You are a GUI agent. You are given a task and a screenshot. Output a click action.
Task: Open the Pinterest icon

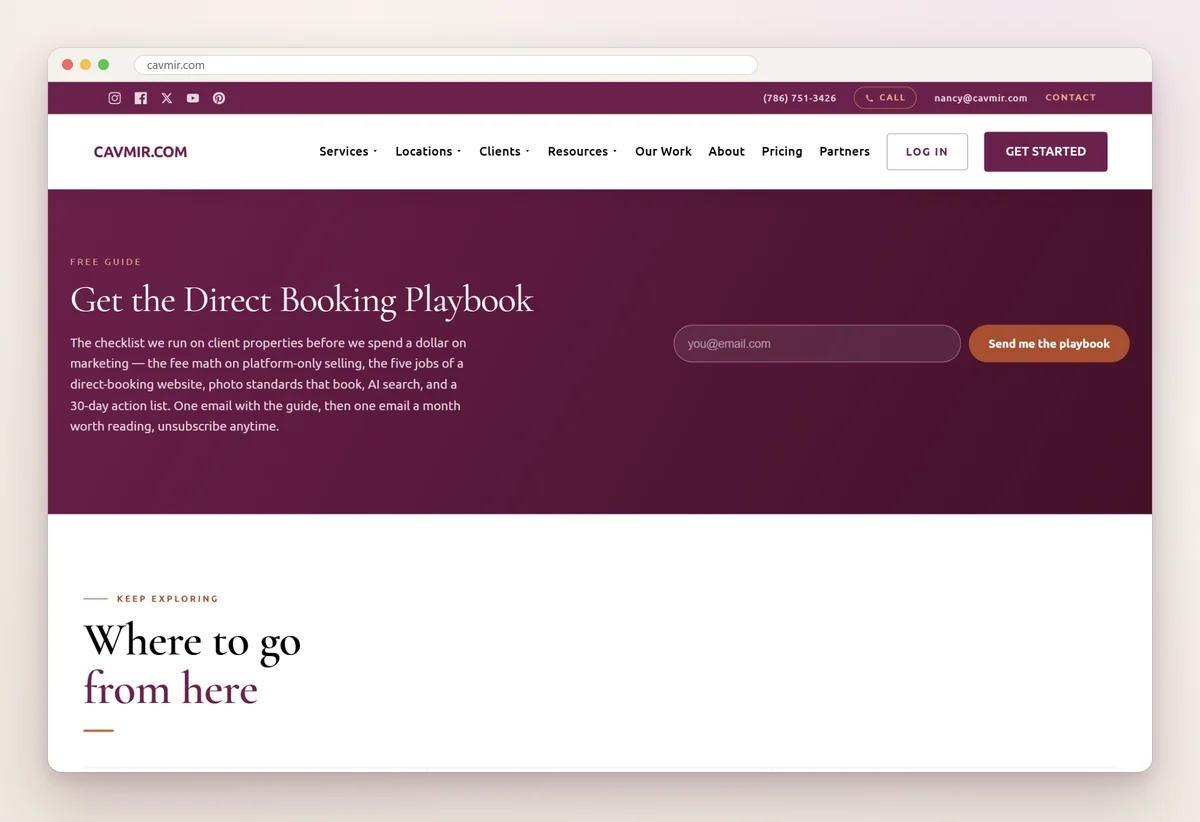219,98
